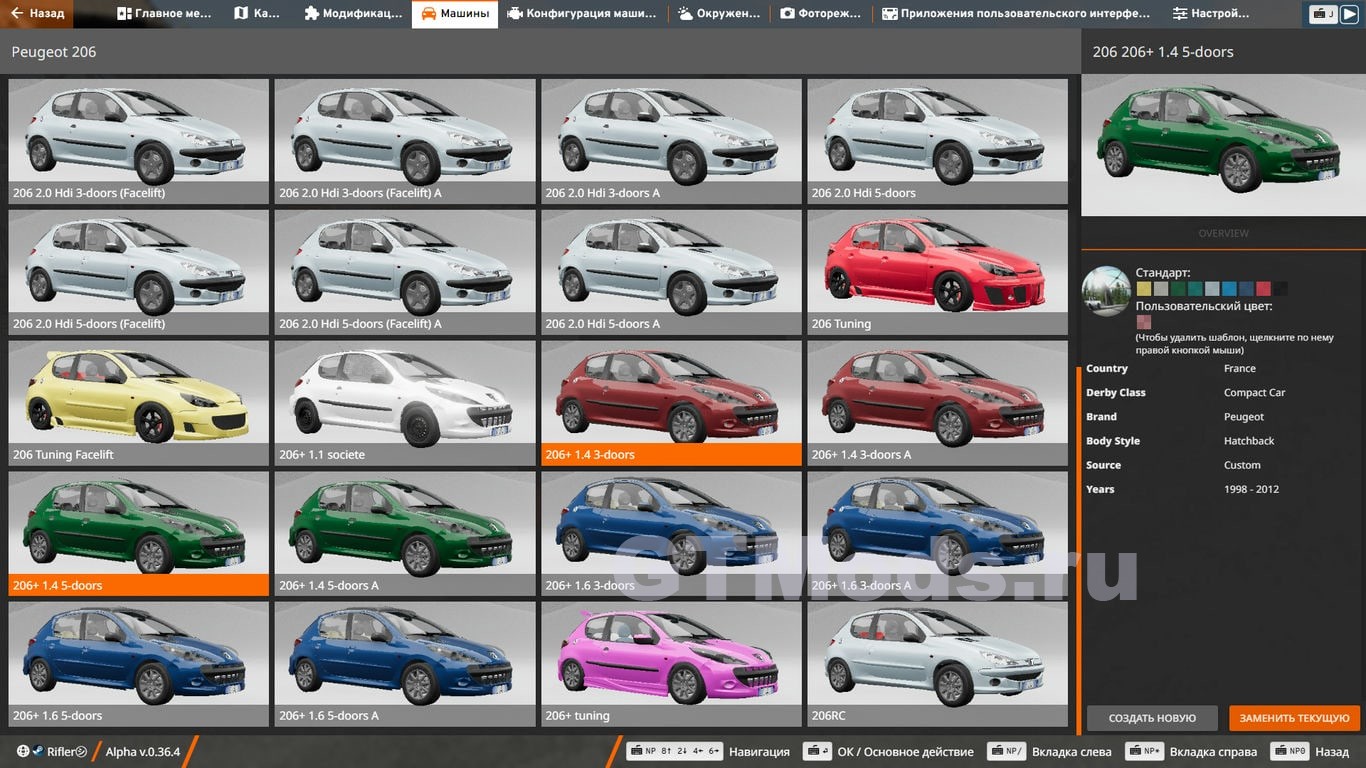Pick the 206 2.0 Hdi 5-doors (Facelift) card
Viewport: 1366px width, 768px height.
pos(139,272)
